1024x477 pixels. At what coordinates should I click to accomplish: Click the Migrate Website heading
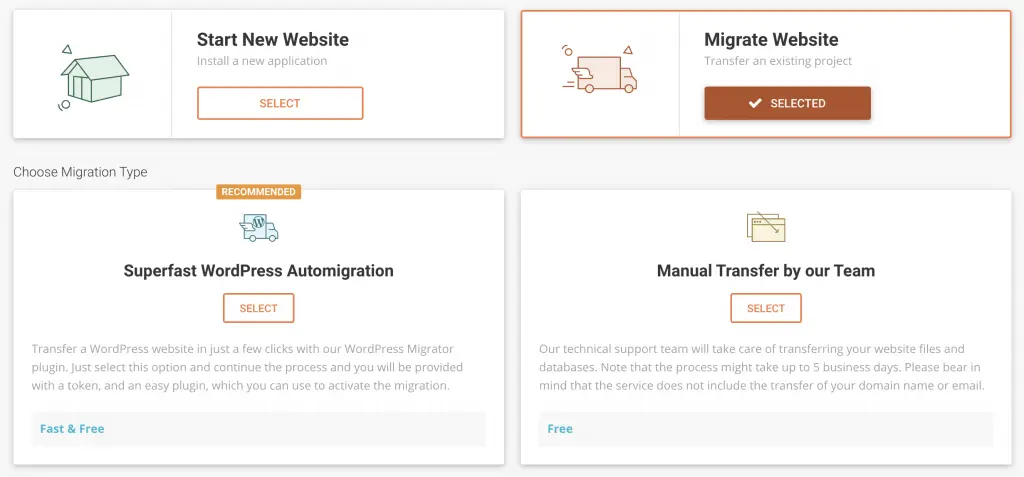tap(771, 40)
